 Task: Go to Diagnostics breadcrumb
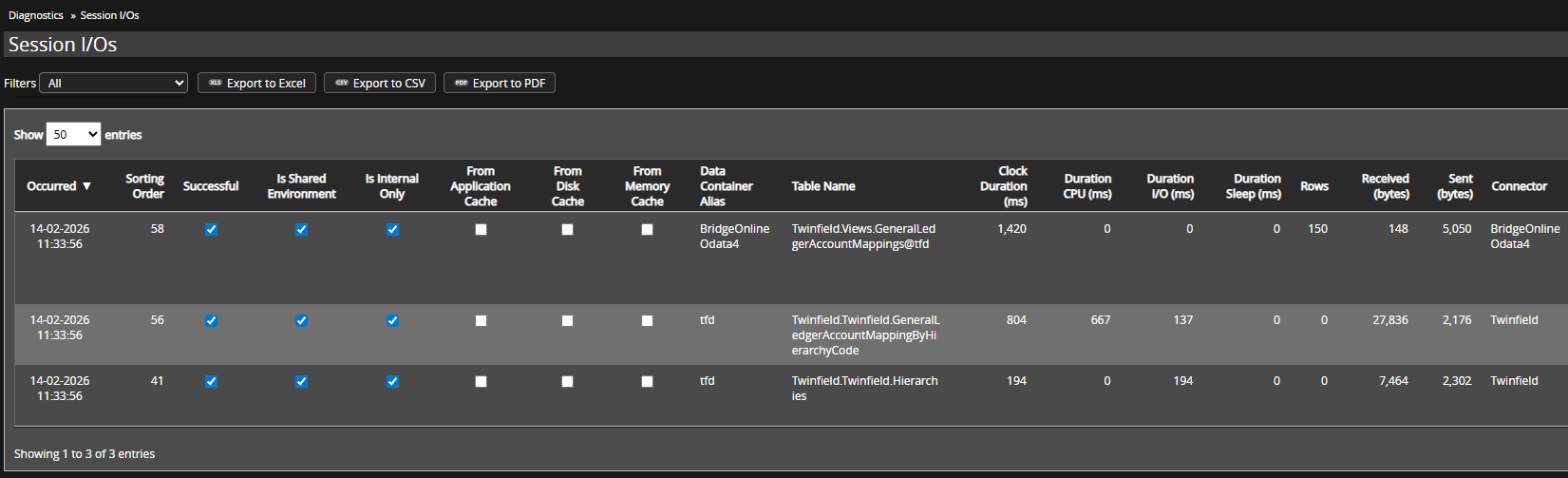click(x=36, y=15)
